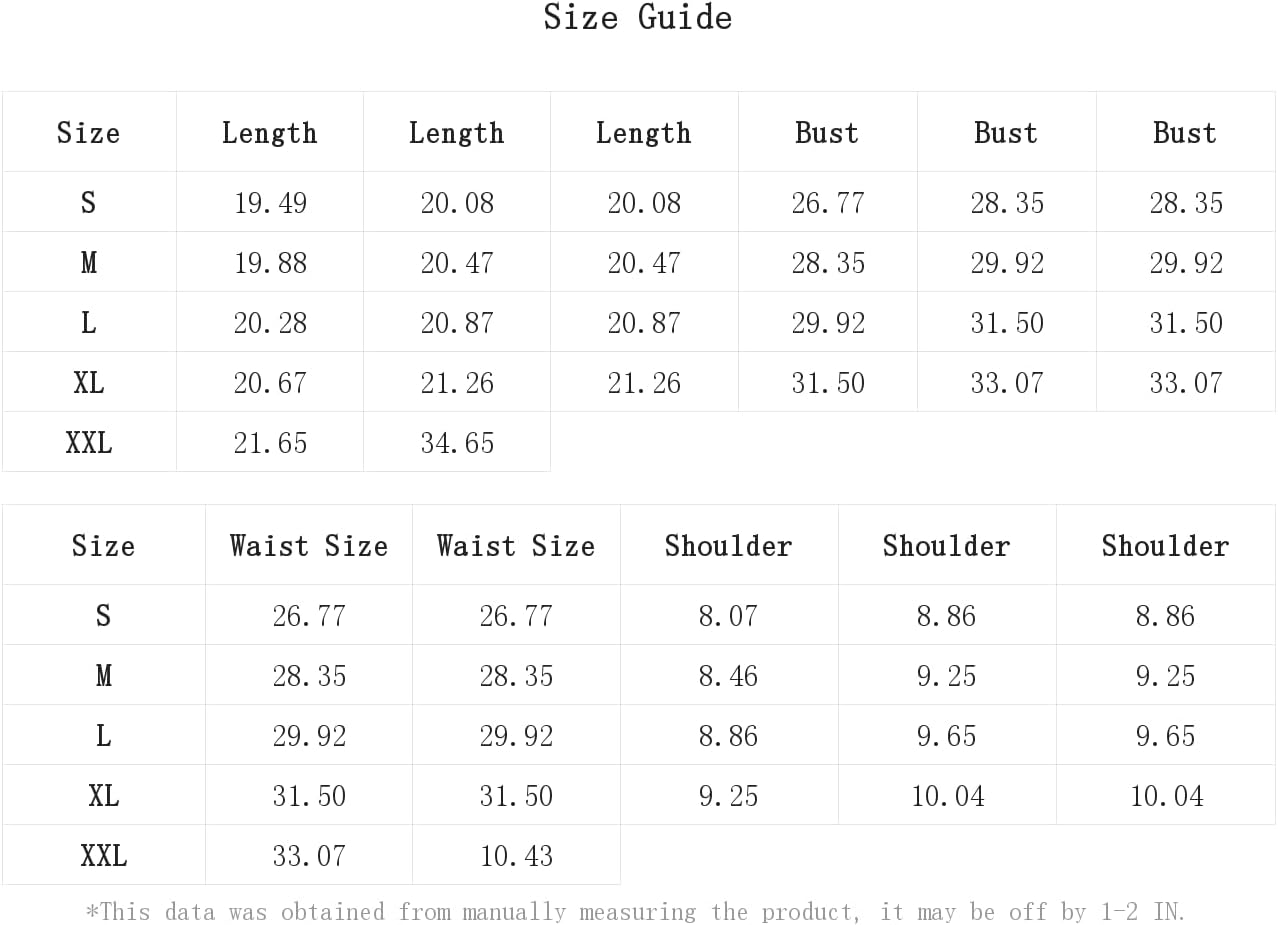The width and height of the screenshot is (1278, 925).
Task: Click the 34.65 value in the XXL row
Action: coord(457,443)
